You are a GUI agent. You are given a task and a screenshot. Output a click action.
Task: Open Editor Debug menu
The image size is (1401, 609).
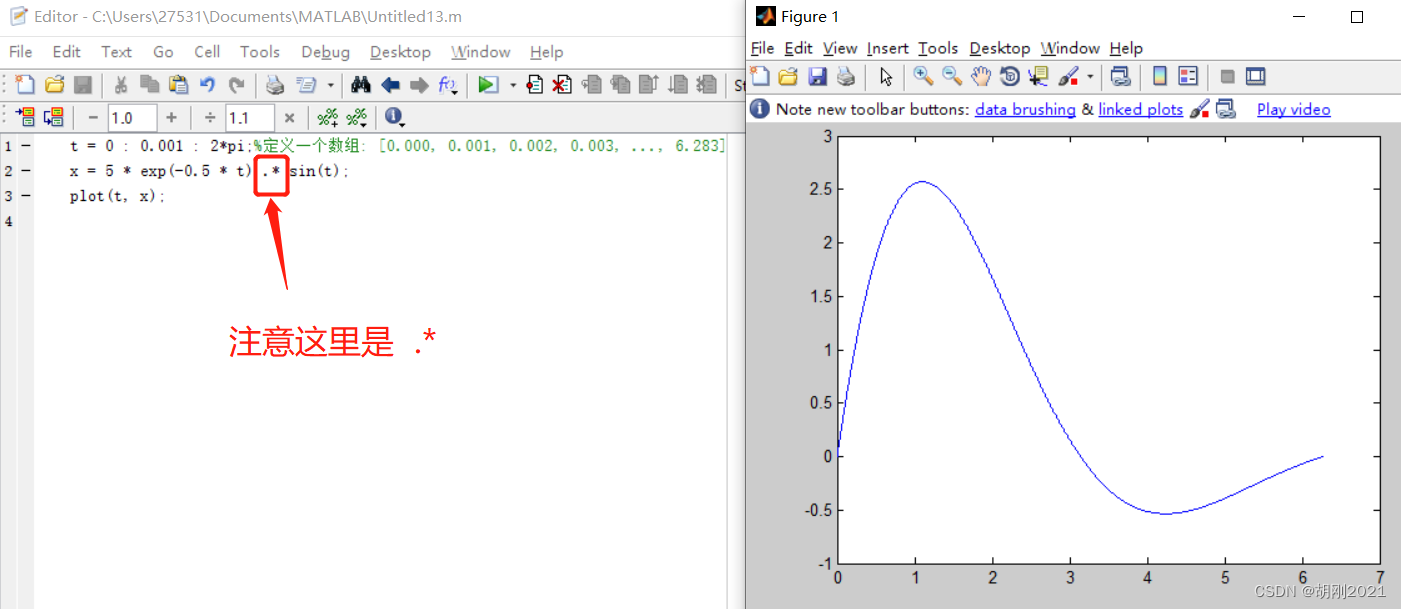325,52
